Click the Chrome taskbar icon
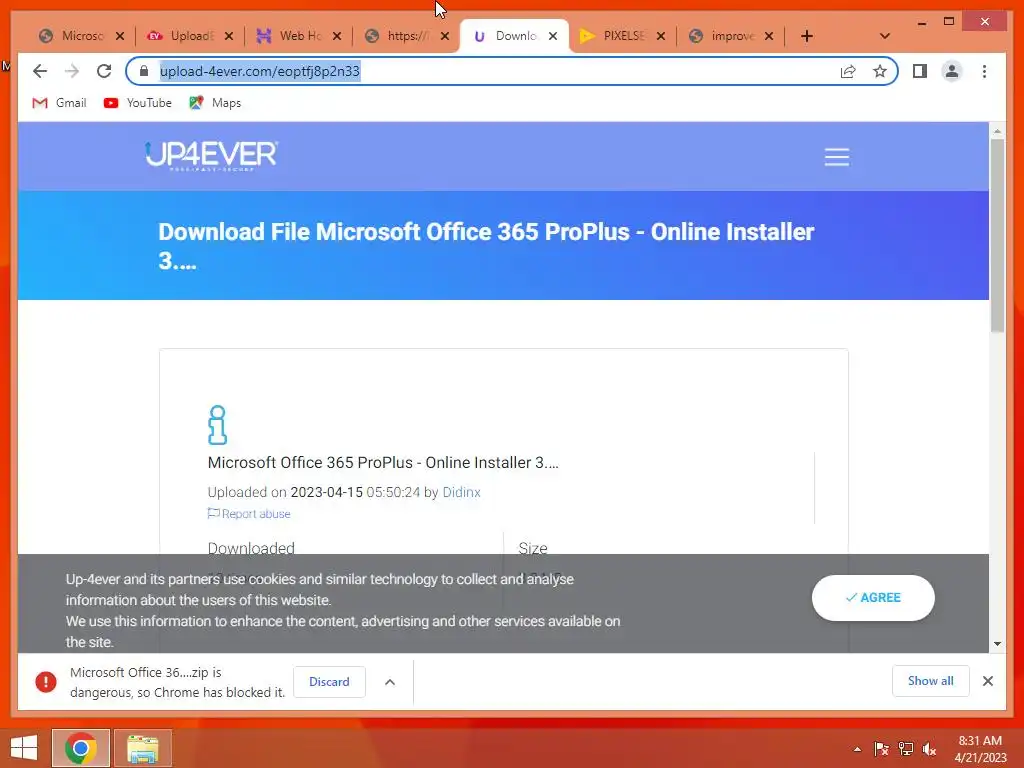1024x768 pixels. coord(81,748)
